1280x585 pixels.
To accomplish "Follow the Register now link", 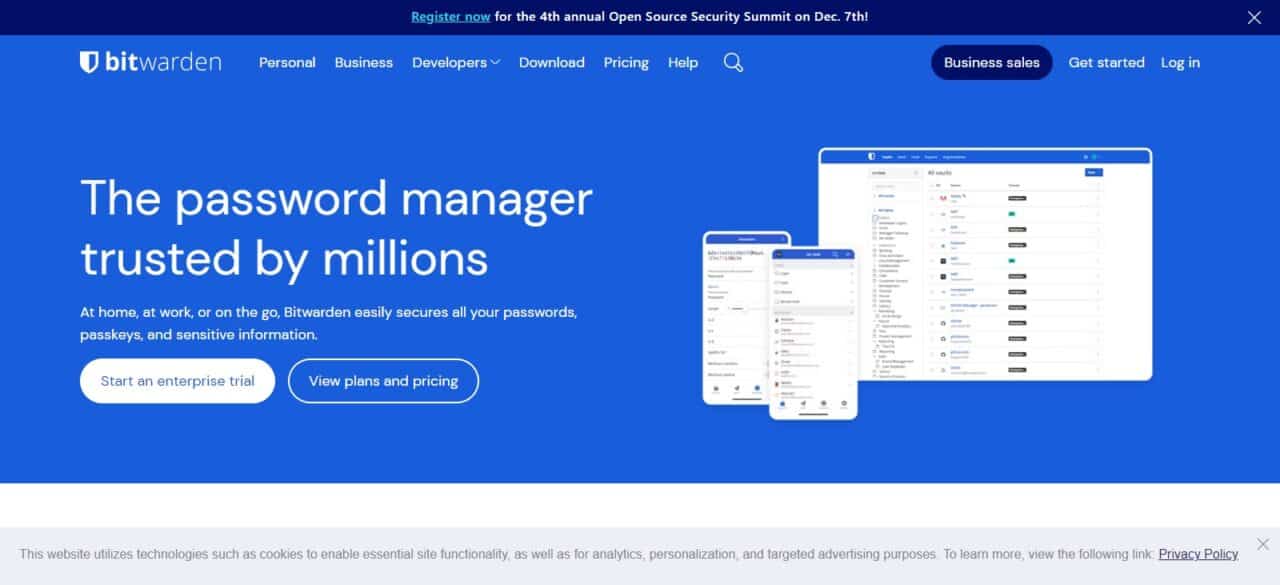I will 451,17.
